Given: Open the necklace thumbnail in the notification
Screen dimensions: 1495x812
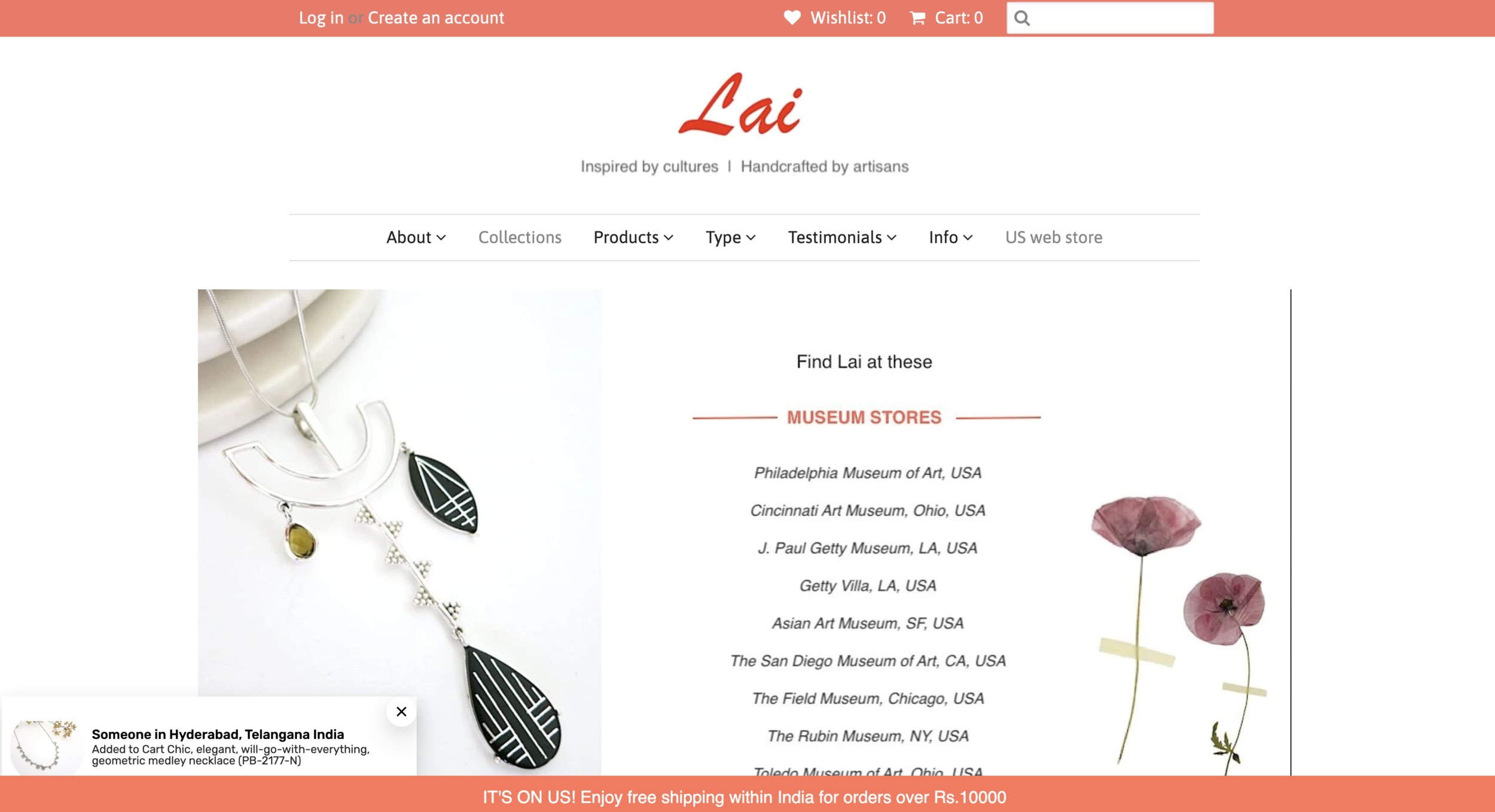Looking at the screenshot, I should coord(46,747).
